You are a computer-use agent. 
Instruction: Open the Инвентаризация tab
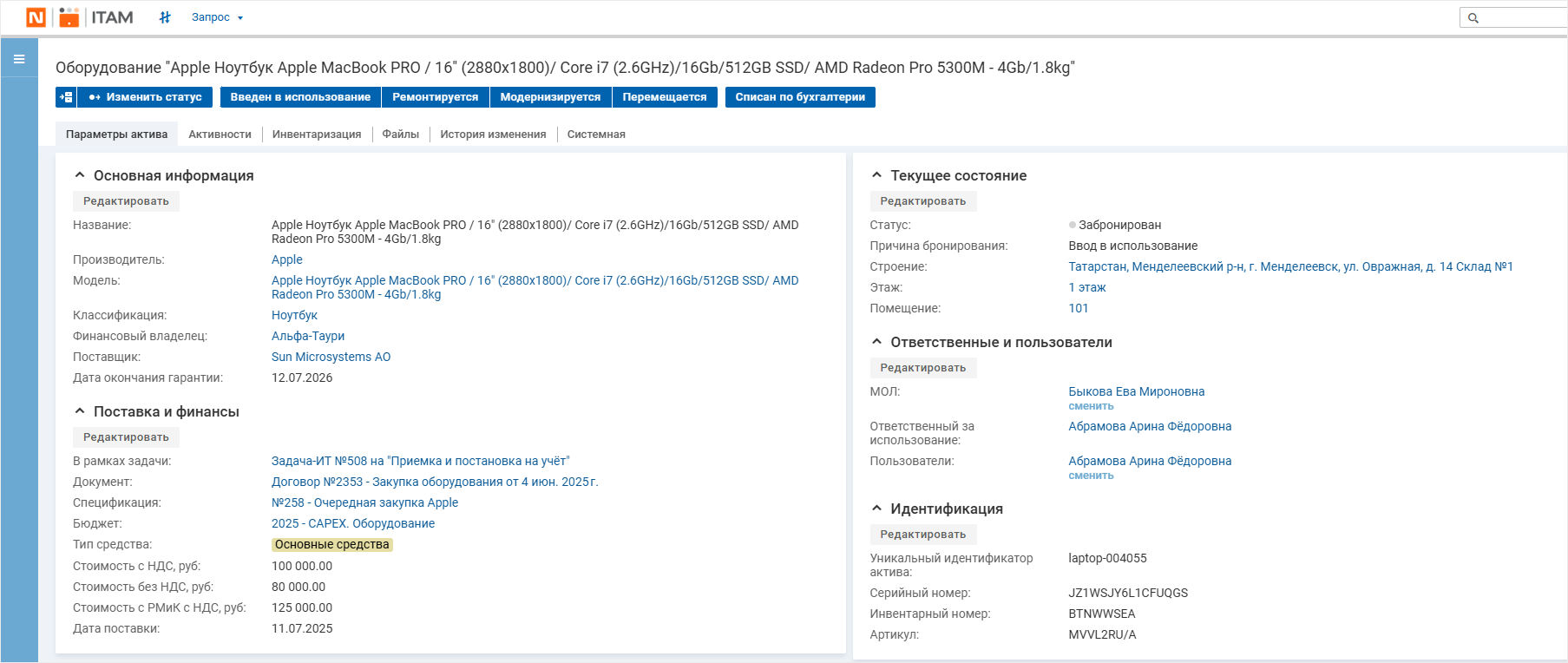point(317,135)
